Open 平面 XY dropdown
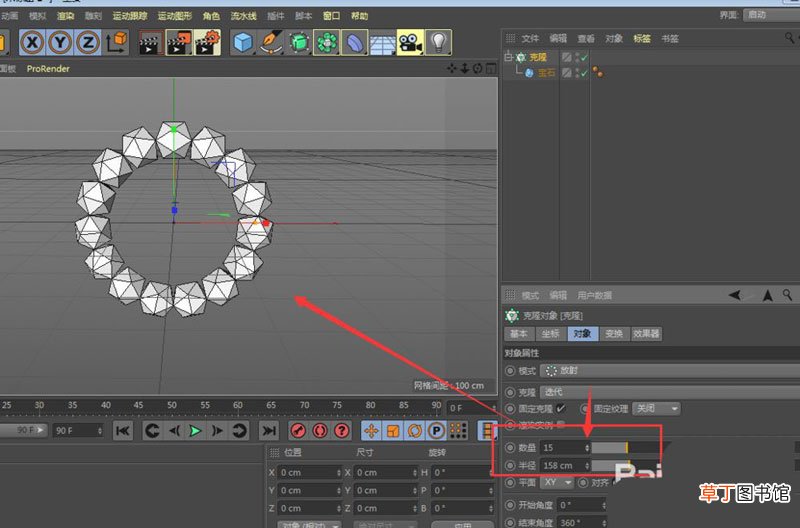The image size is (800, 528). coord(557,482)
